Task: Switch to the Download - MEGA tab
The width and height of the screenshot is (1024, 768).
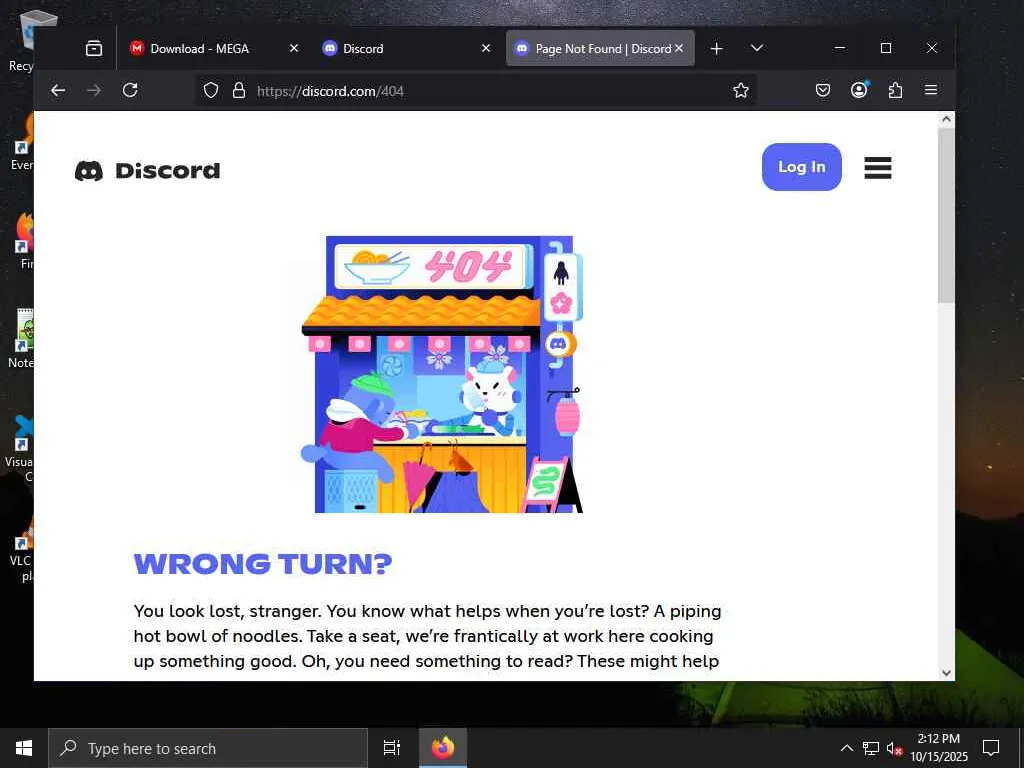Action: point(213,48)
